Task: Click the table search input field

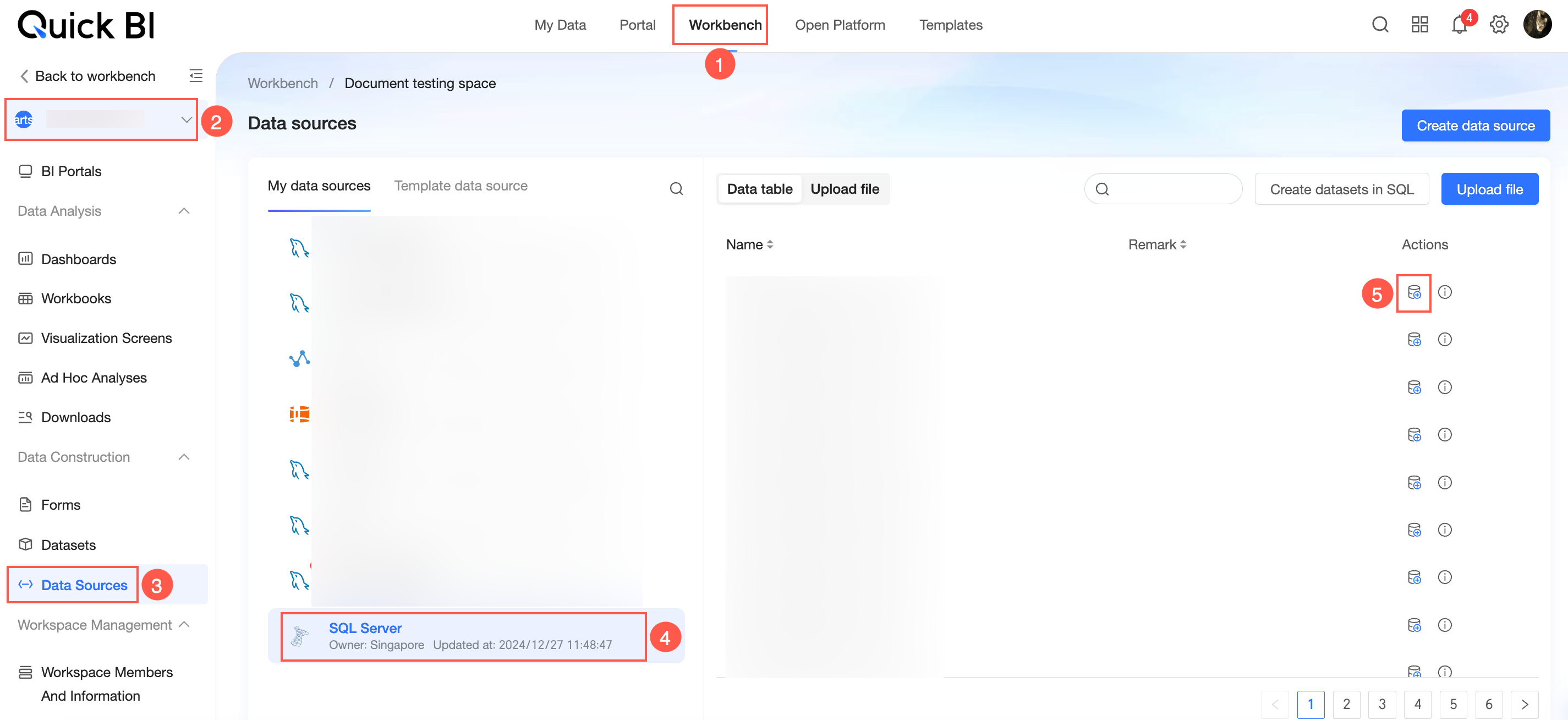Action: pos(1163,189)
